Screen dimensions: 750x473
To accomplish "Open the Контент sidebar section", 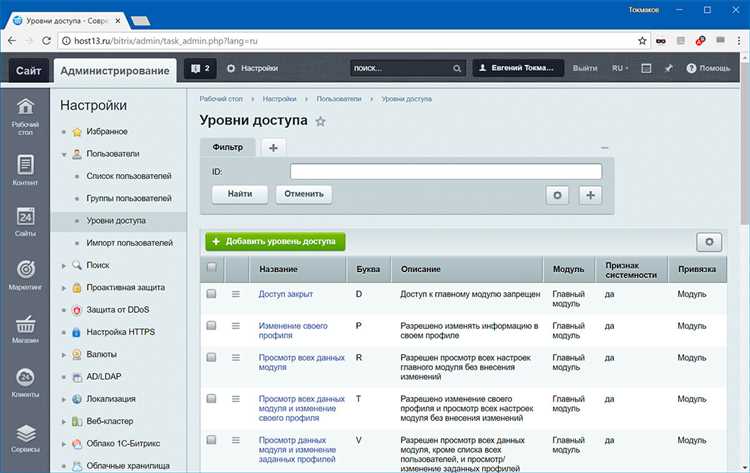I will pos(25,170).
